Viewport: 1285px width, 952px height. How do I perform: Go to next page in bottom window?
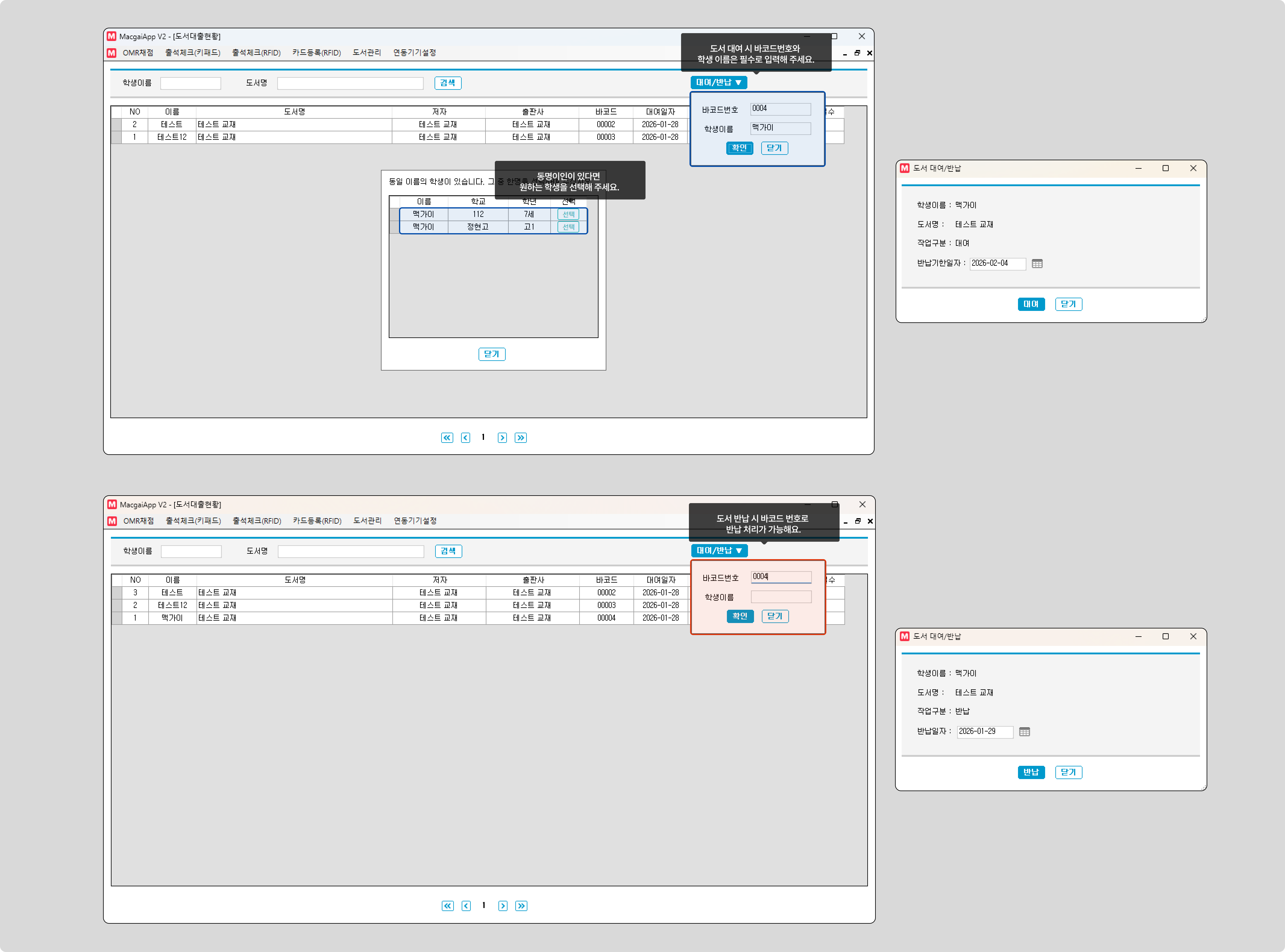coord(503,905)
